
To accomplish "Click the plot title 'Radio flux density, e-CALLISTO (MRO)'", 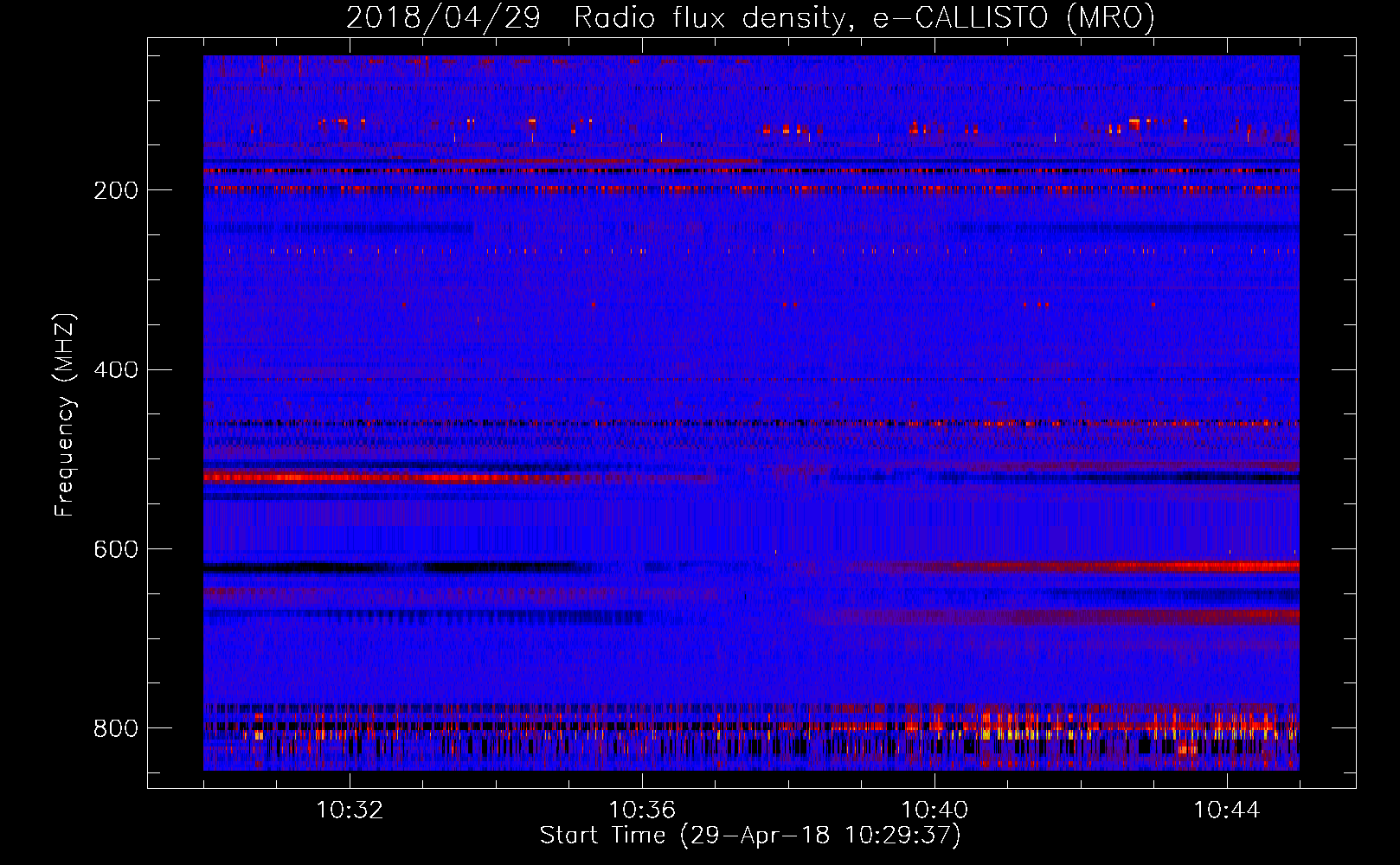I will (x=864, y=17).
